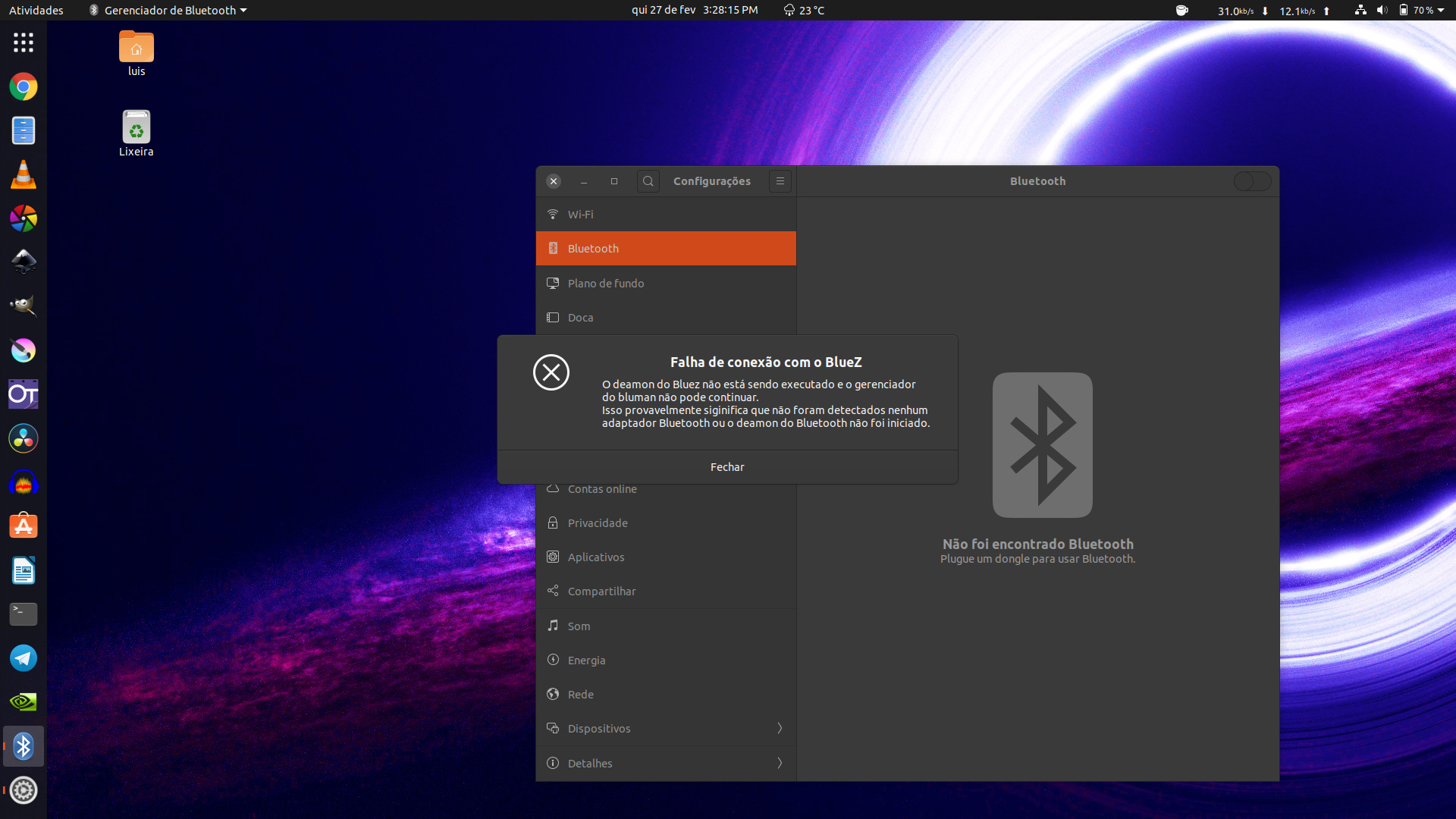1456x819 pixels.
Task: Open Terminal from the dock
Action: pos(24,614)
